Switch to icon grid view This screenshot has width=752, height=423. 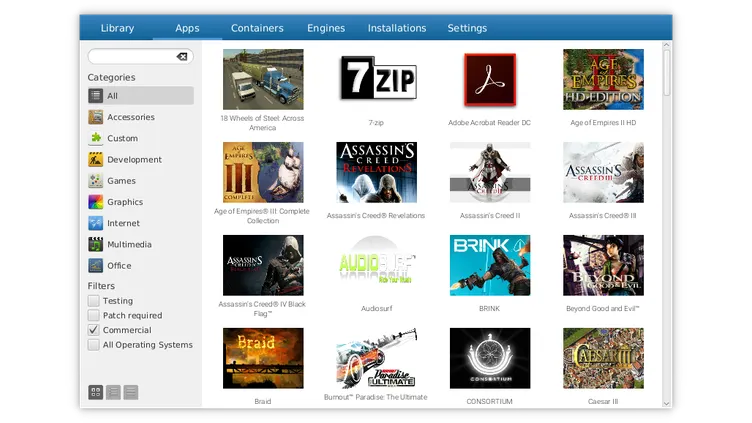coord(95,392)
